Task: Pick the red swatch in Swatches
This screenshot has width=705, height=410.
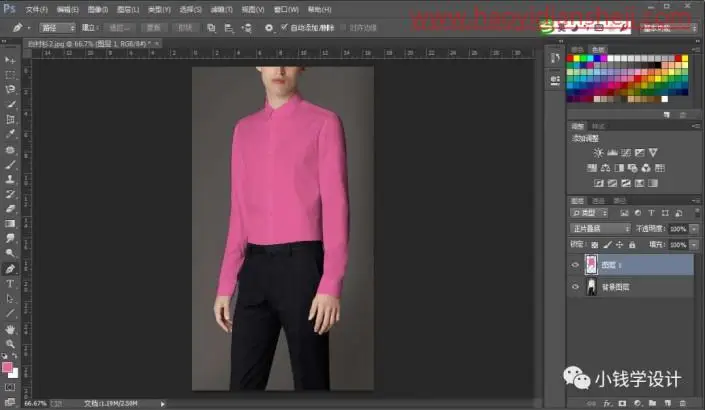Action: pyautogui.click(x=570, y=58)
